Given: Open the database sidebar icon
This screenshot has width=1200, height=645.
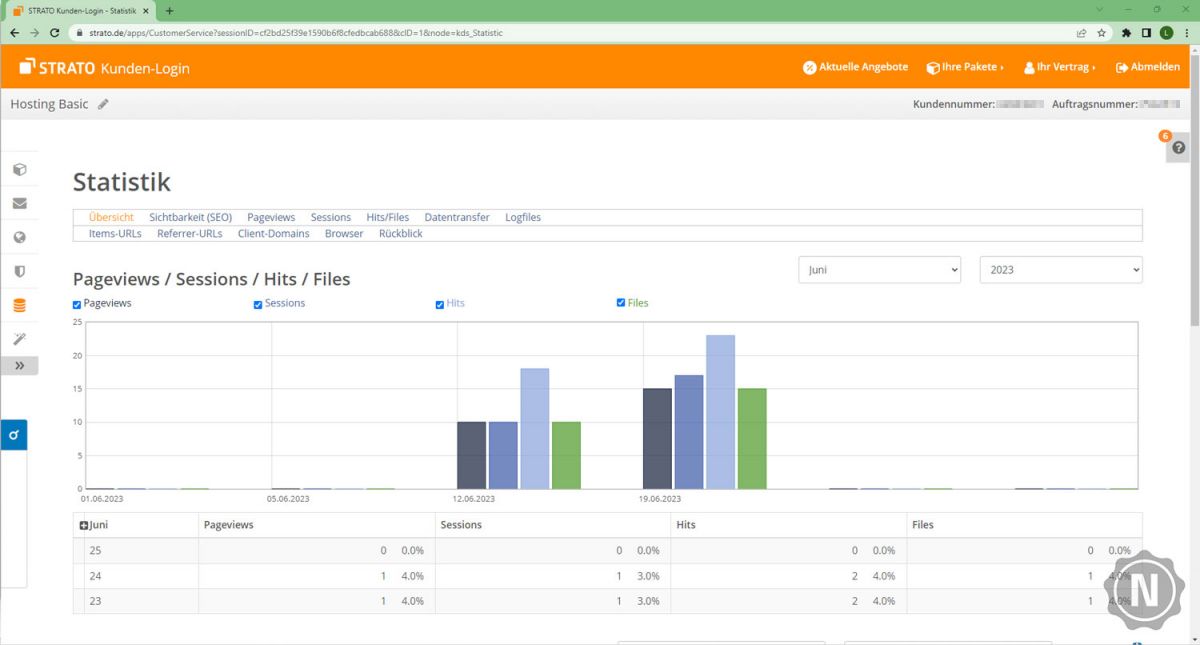Looking at the screenshot, I should [x=19, y=305].
